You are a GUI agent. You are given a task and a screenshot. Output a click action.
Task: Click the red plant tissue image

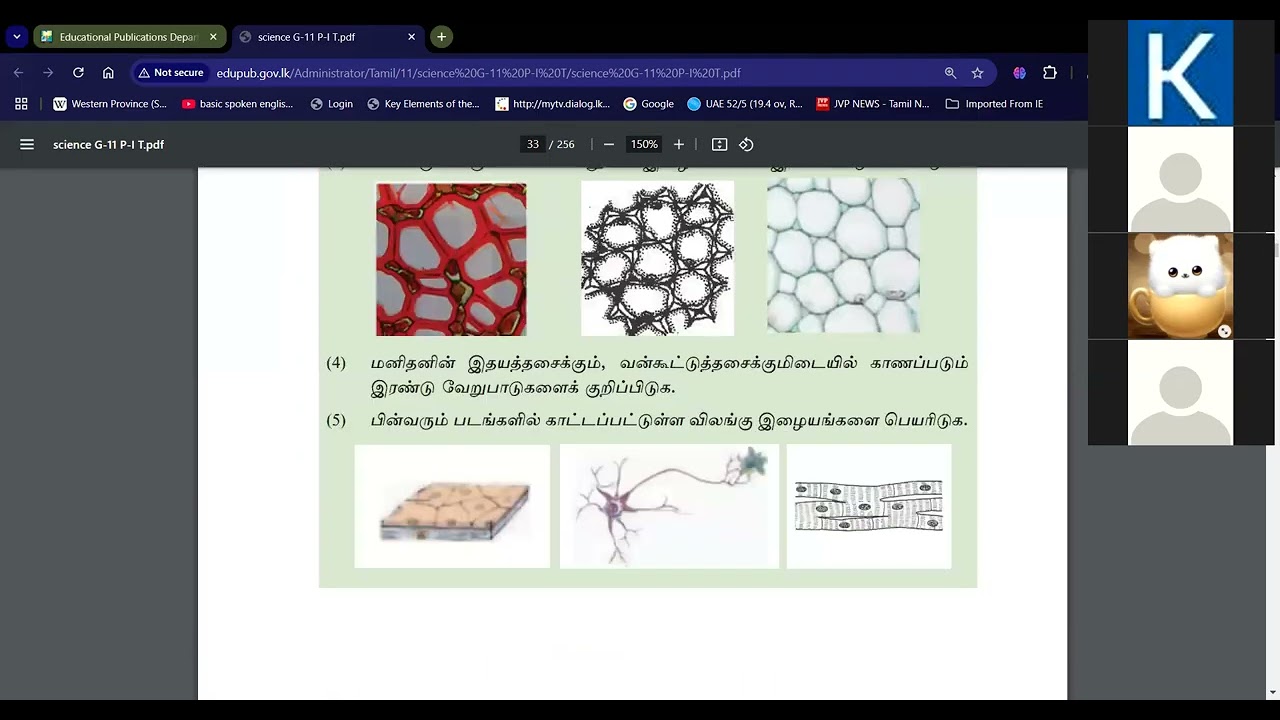tap(451, 259)
